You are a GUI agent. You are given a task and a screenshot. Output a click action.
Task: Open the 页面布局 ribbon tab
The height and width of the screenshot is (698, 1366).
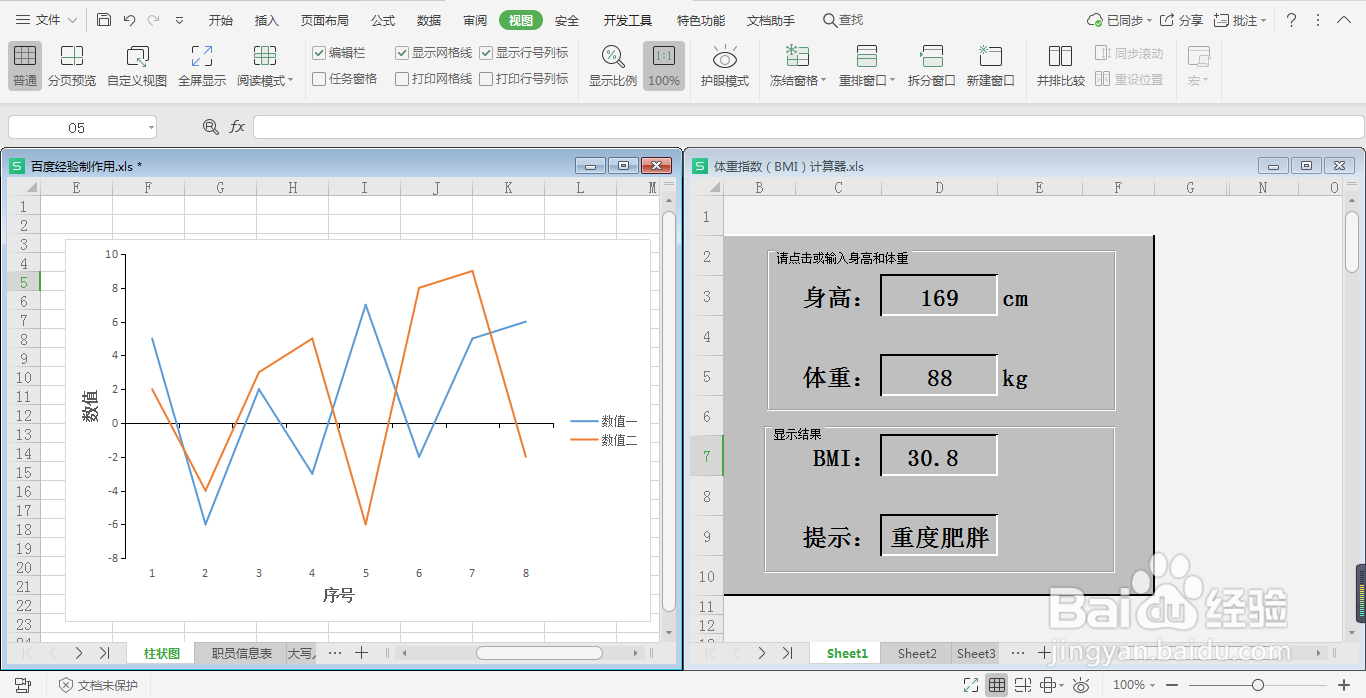click(325, 20)
